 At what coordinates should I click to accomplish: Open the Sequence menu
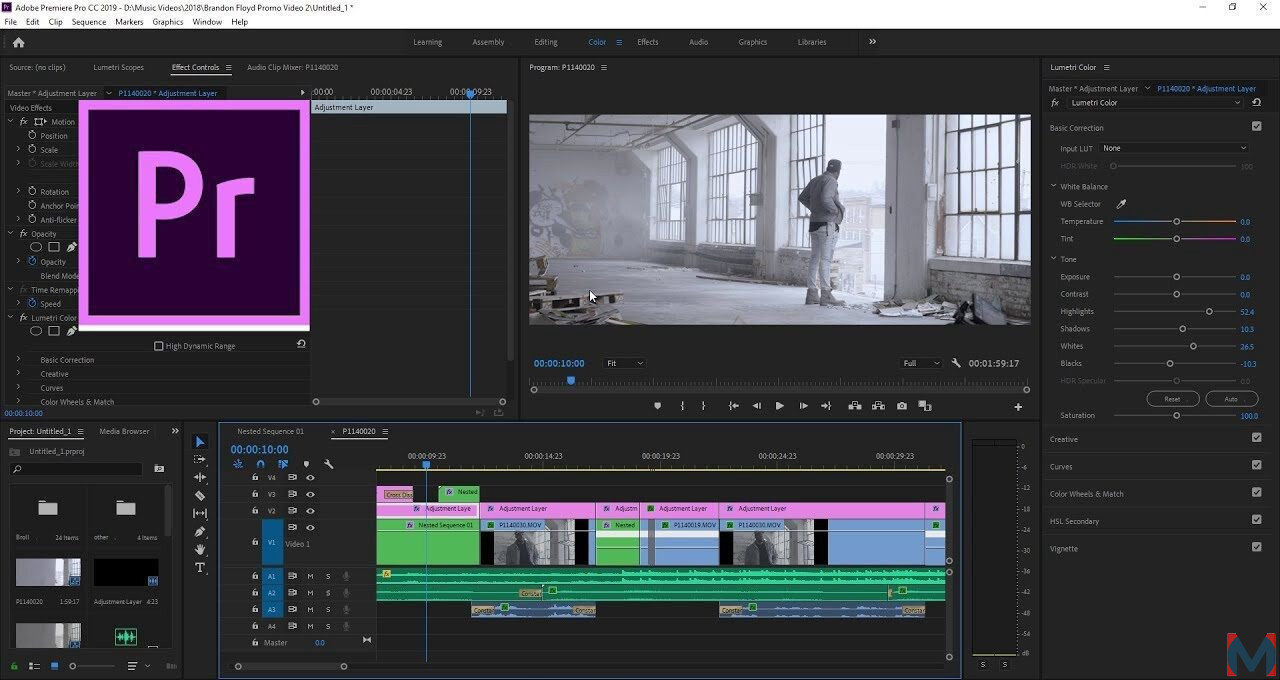(x=89, y=21)
